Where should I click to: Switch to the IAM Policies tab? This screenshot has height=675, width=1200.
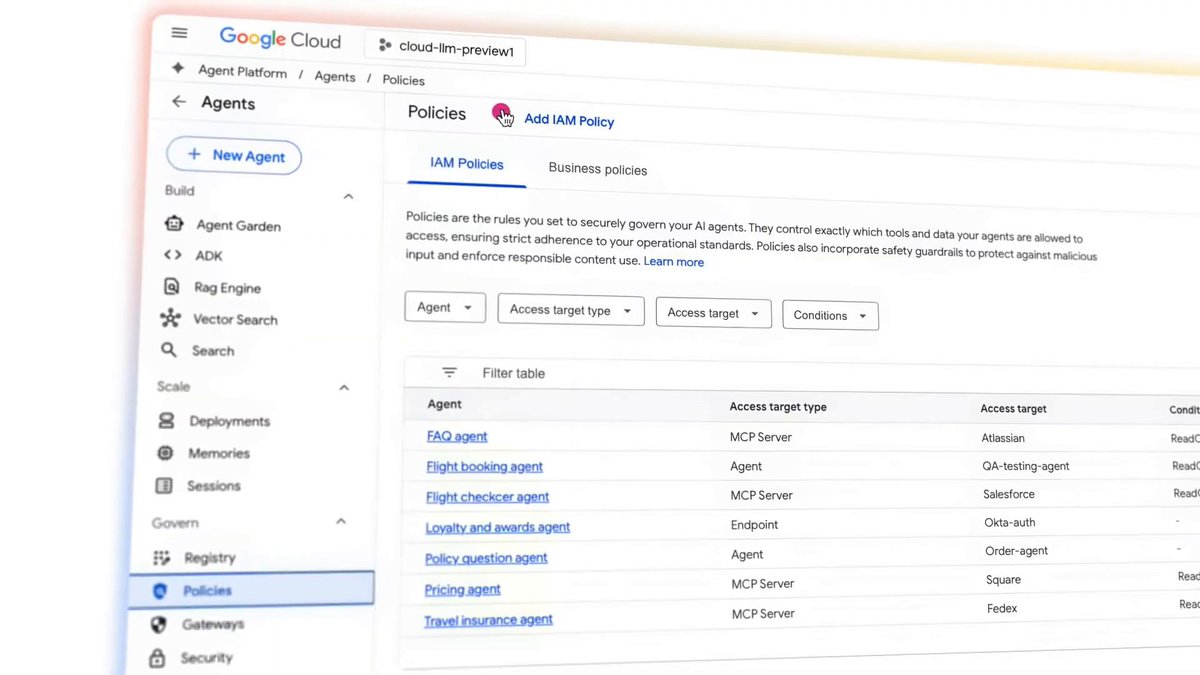pos(467,164)
